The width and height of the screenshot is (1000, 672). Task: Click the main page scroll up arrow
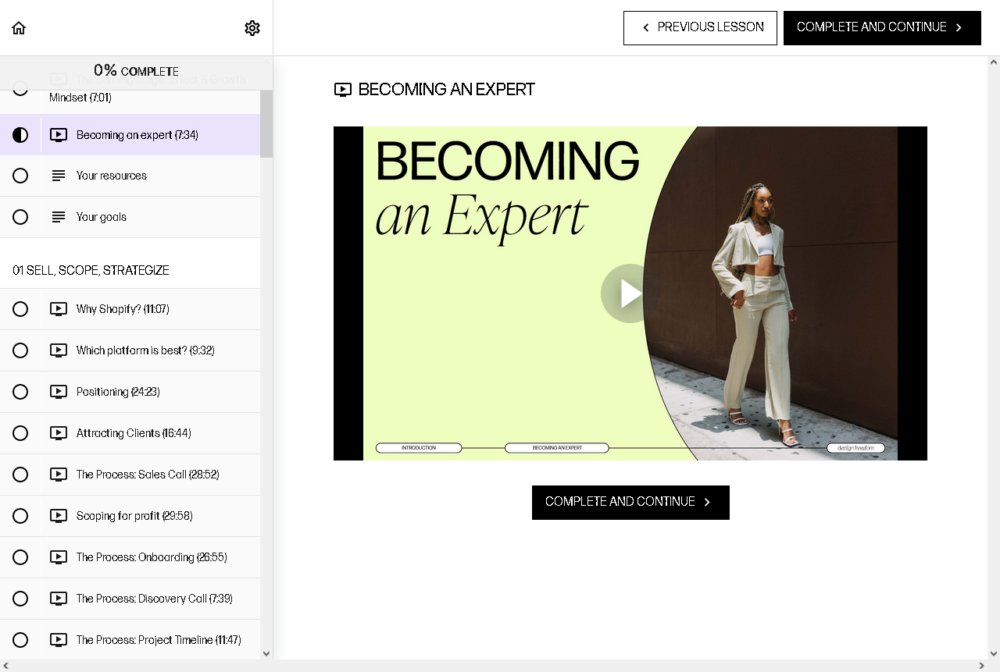click(x=993, y=62)
